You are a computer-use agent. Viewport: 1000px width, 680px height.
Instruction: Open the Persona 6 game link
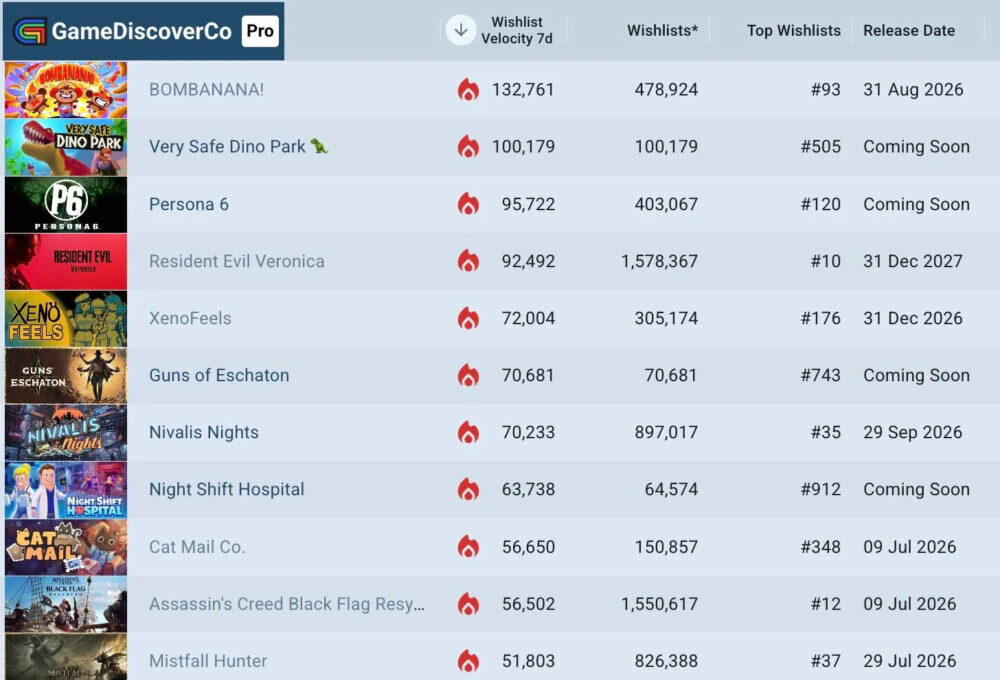click(189, 204)
